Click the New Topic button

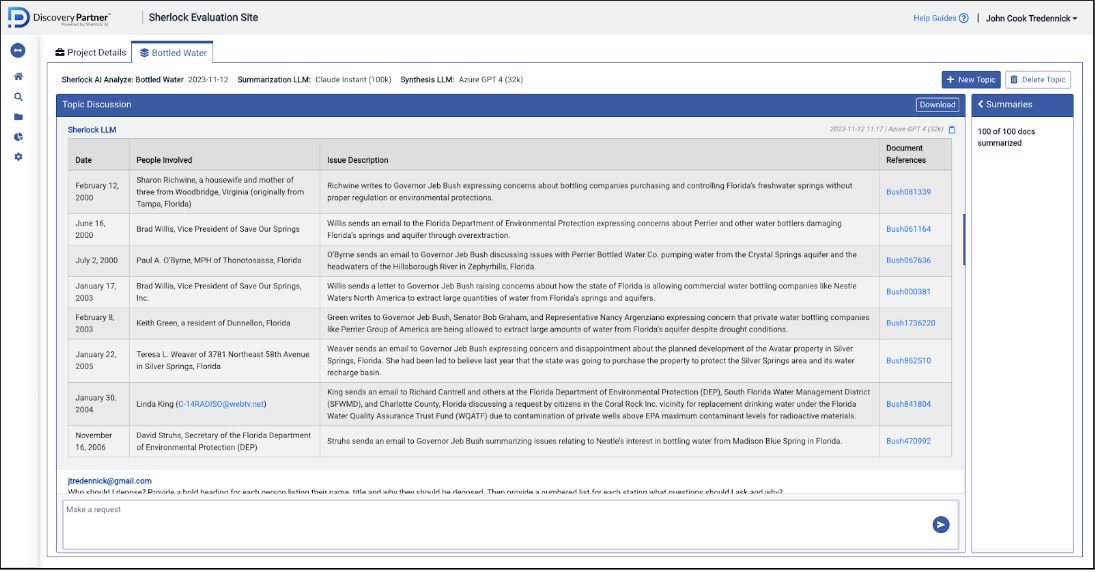click(x=970, y=79)
